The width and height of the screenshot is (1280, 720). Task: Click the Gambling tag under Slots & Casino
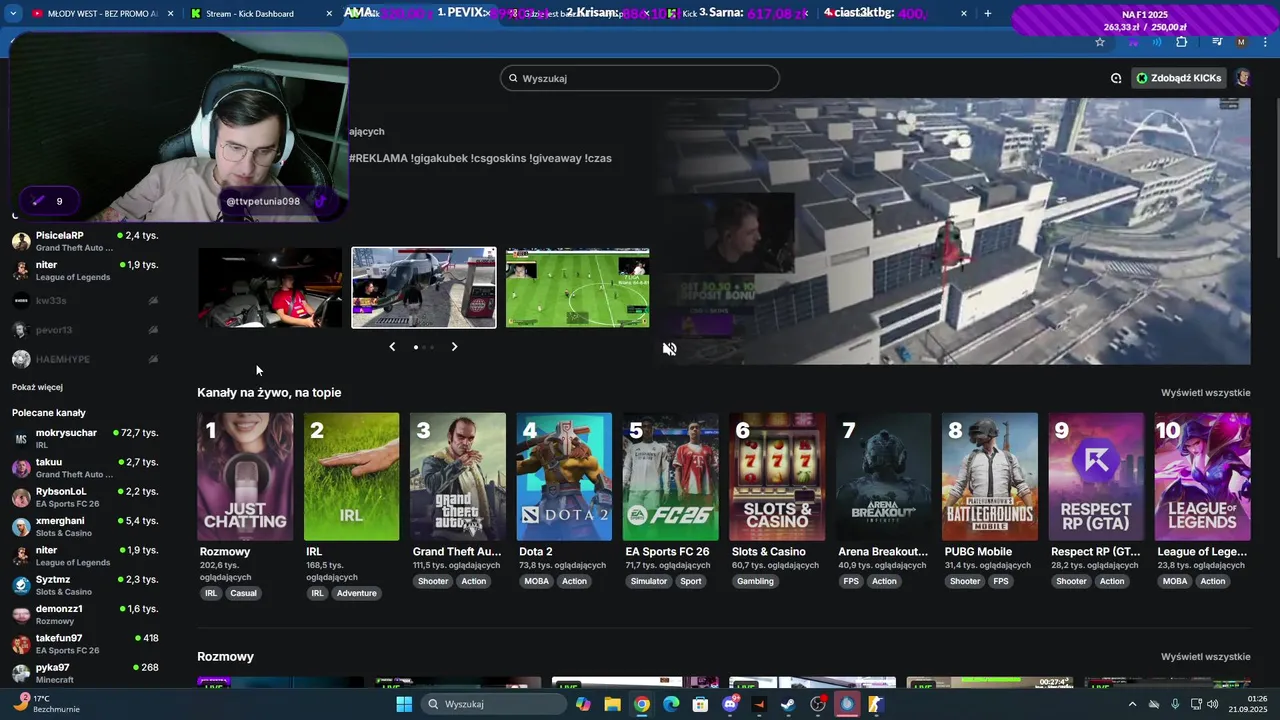click(x=756, y=581)
